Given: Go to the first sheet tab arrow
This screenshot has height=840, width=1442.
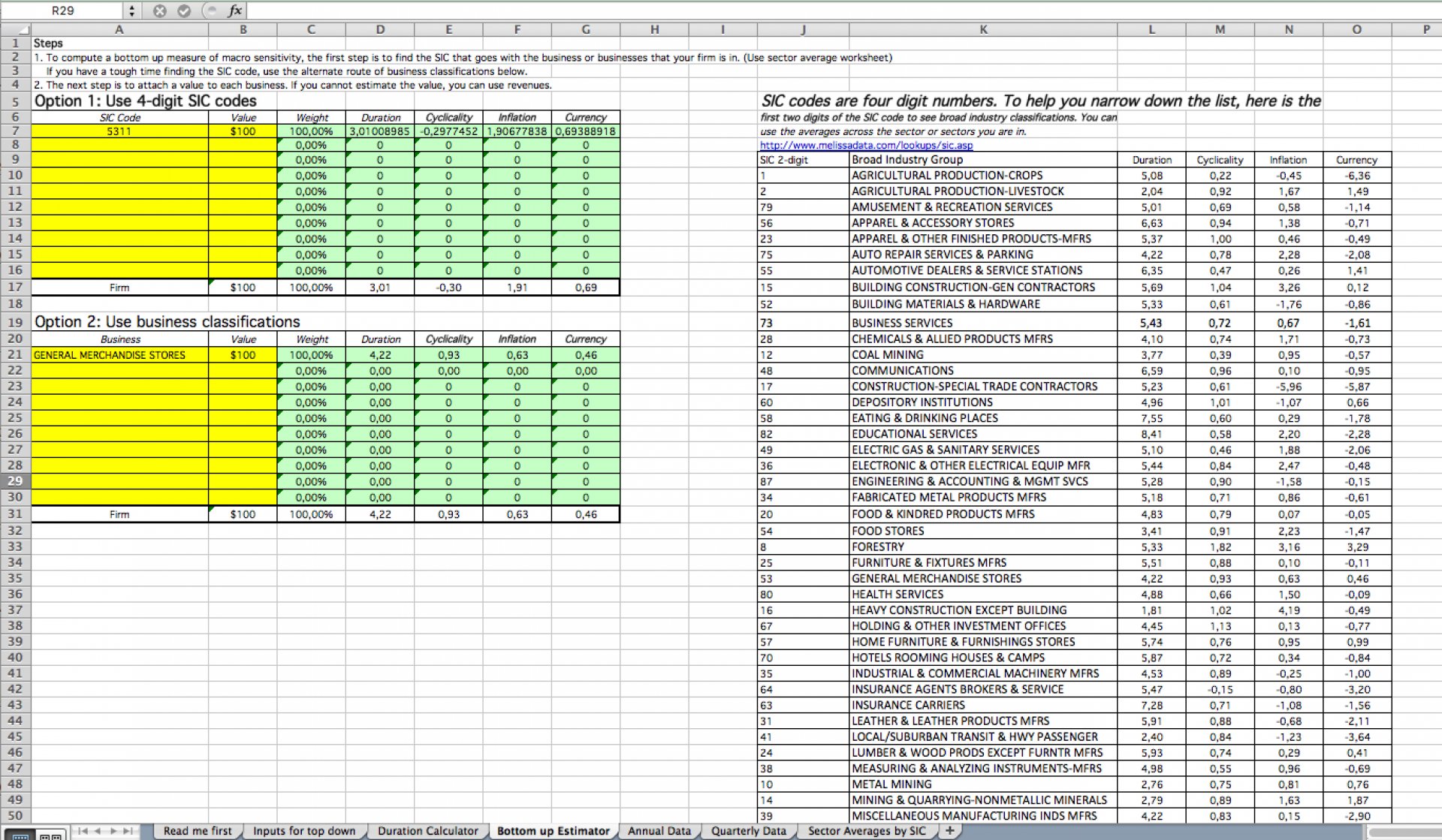Looking at the screenshot, I should (83, 831).
